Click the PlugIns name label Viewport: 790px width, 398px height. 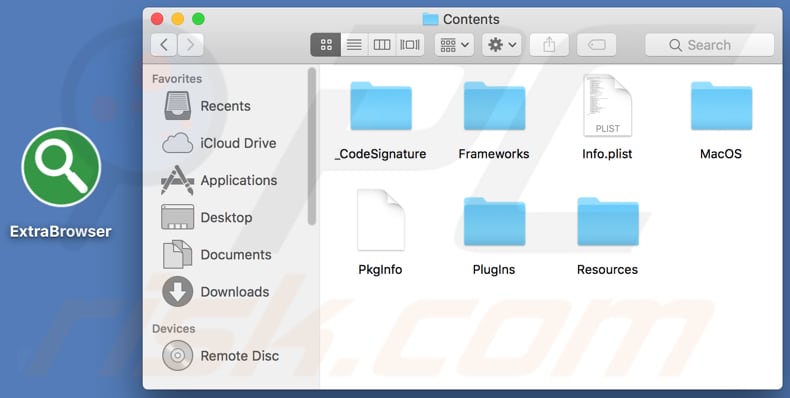coord(494,270)
